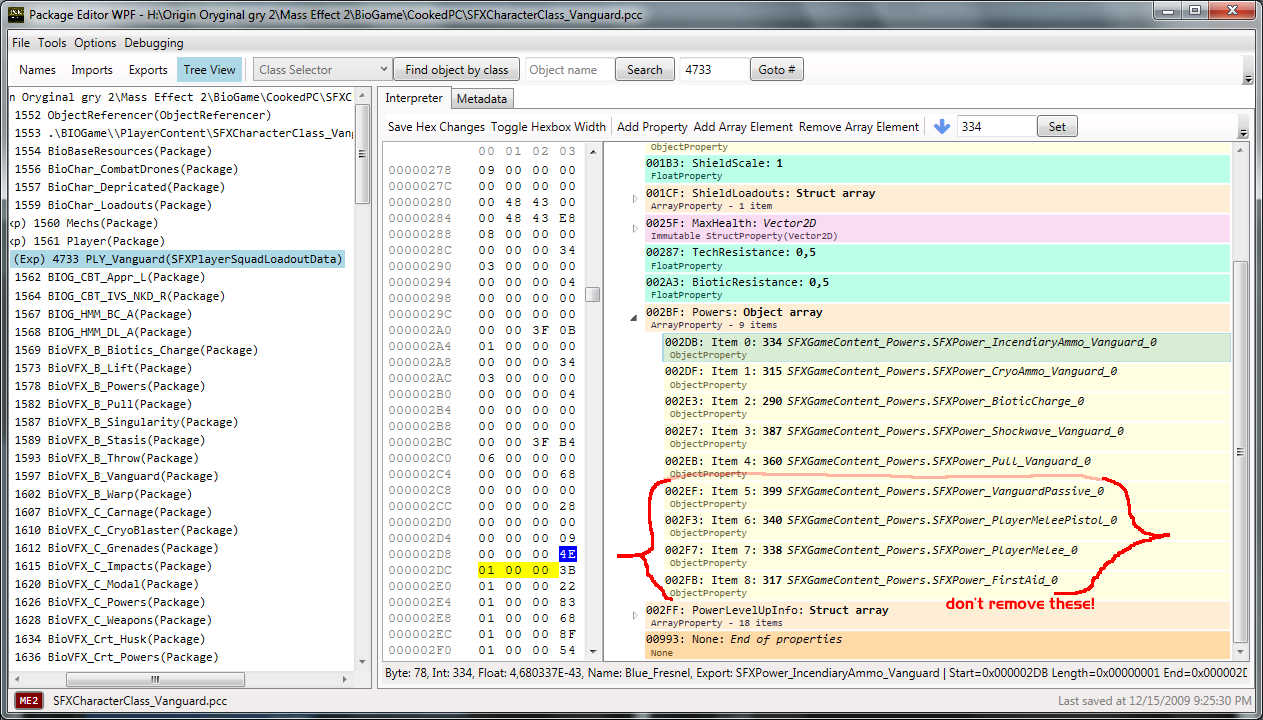
Task: Open the Tools menu
Action: pyautogui.click(x=52, y=43)
